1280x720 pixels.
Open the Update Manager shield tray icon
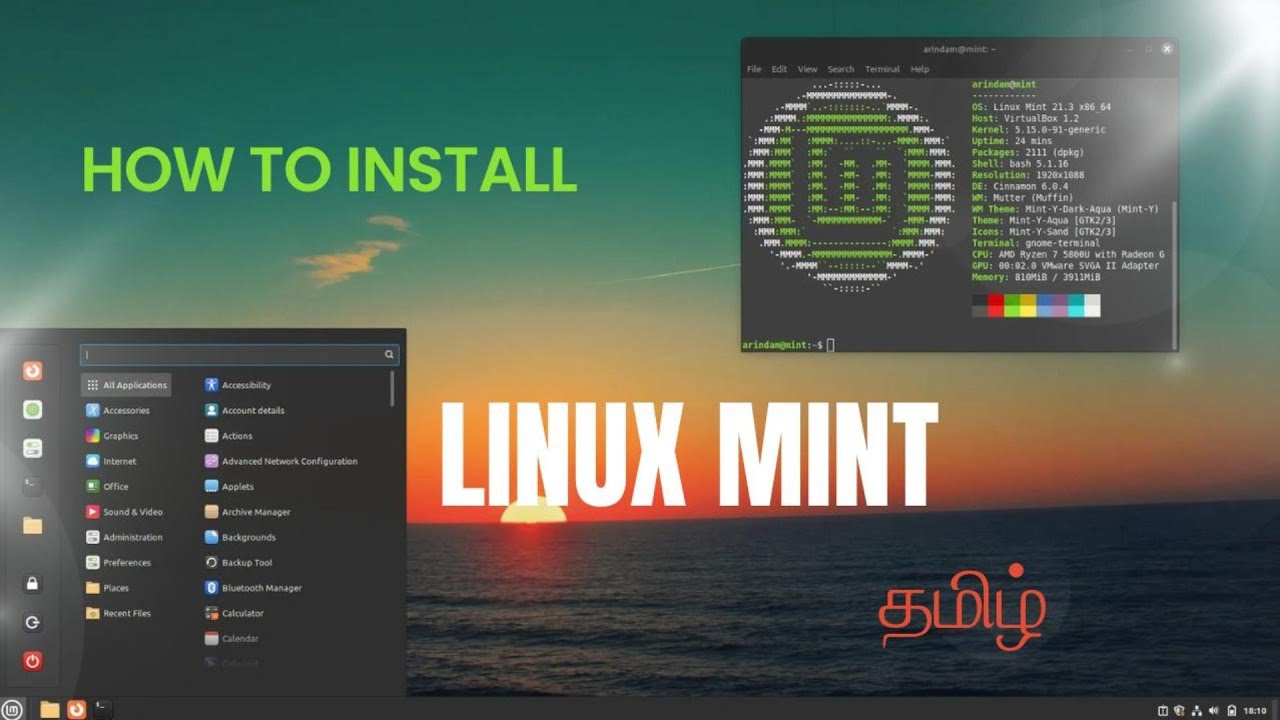(1179, 710)
